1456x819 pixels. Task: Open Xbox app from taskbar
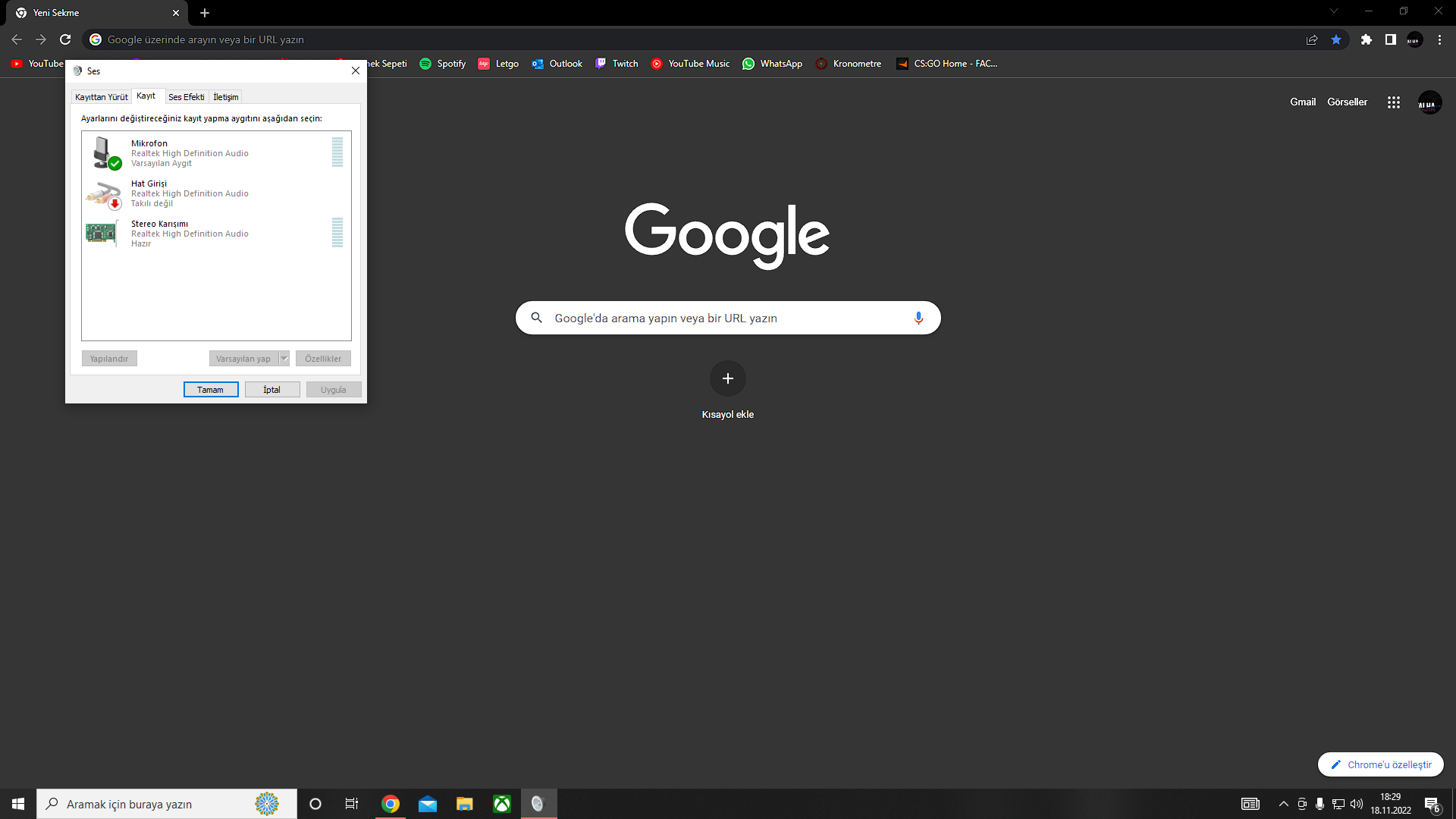point(502,804)
